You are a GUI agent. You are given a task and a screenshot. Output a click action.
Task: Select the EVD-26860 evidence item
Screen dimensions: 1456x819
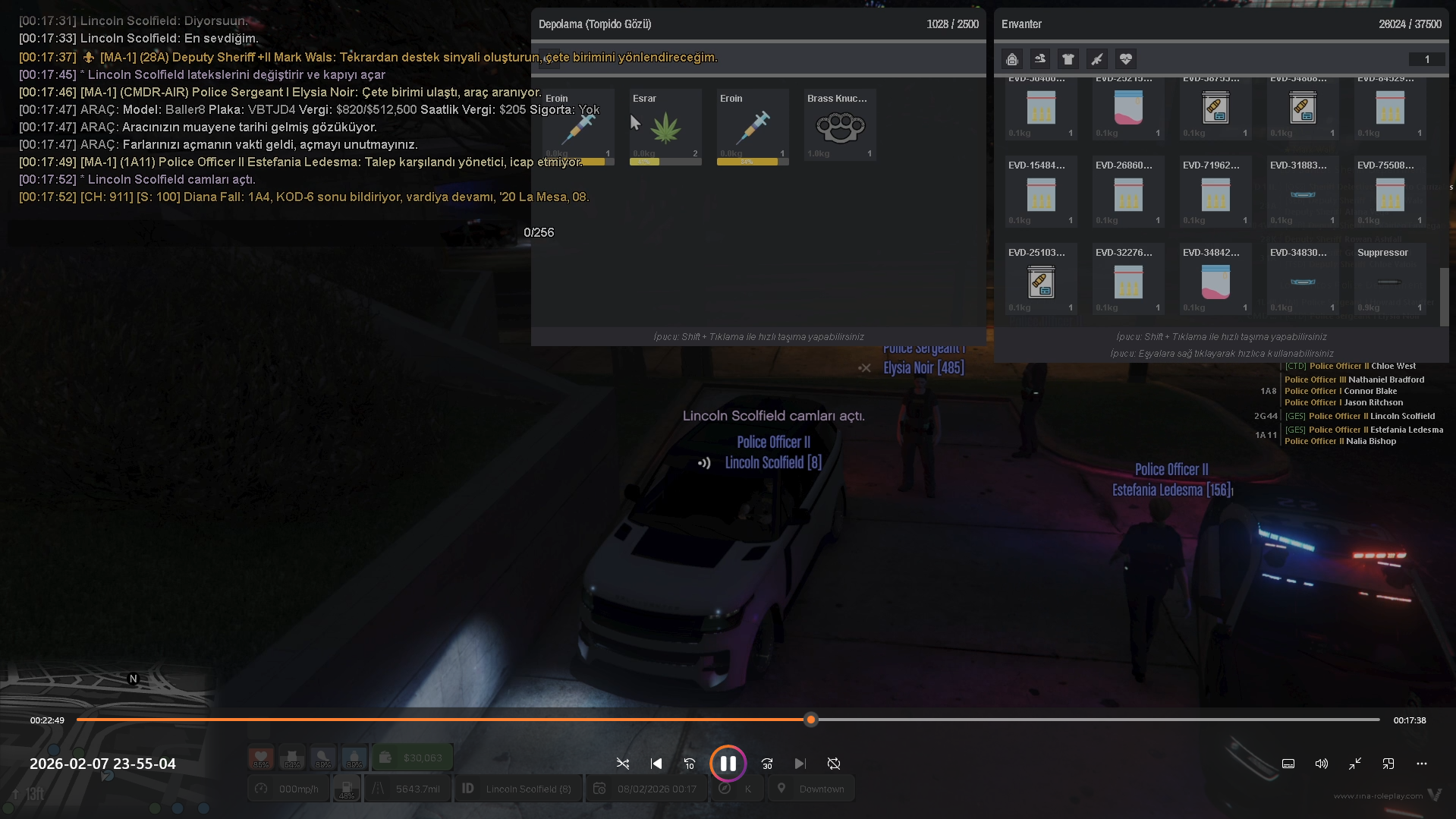pyautogui.click(x=1128, y=193)
